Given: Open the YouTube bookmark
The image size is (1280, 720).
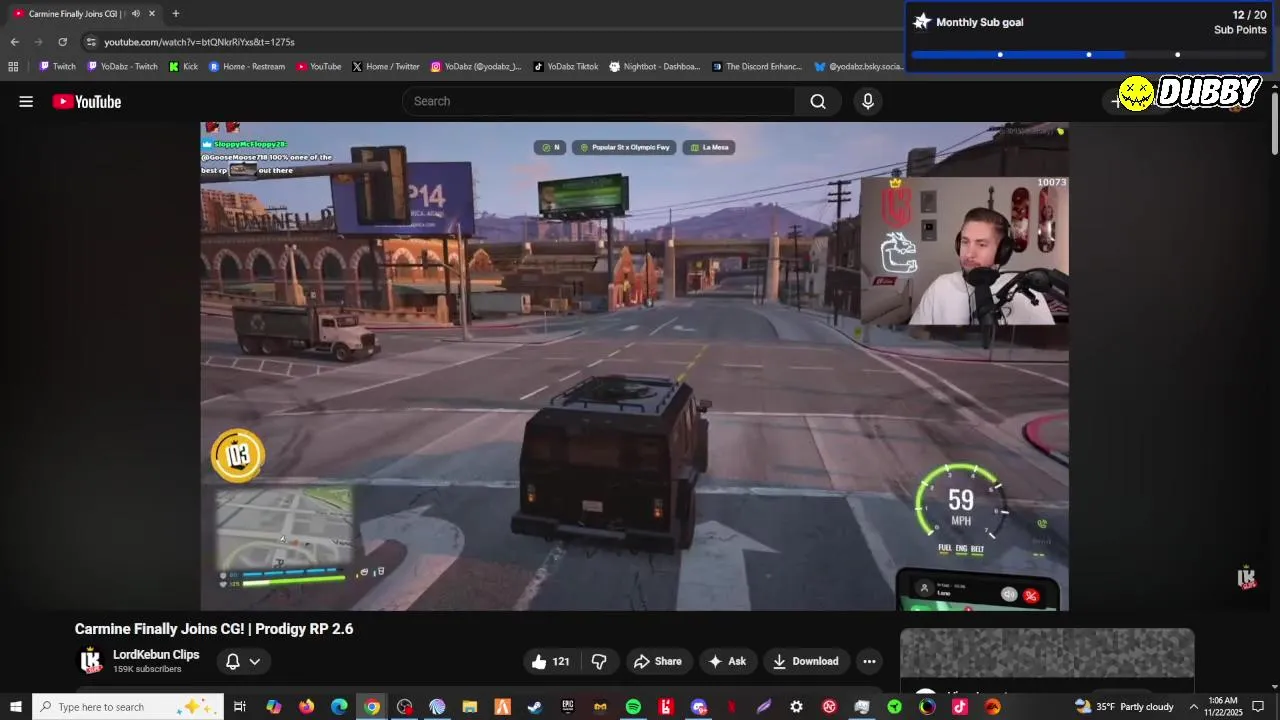Looking at the screenshot, I should [318, 67].
